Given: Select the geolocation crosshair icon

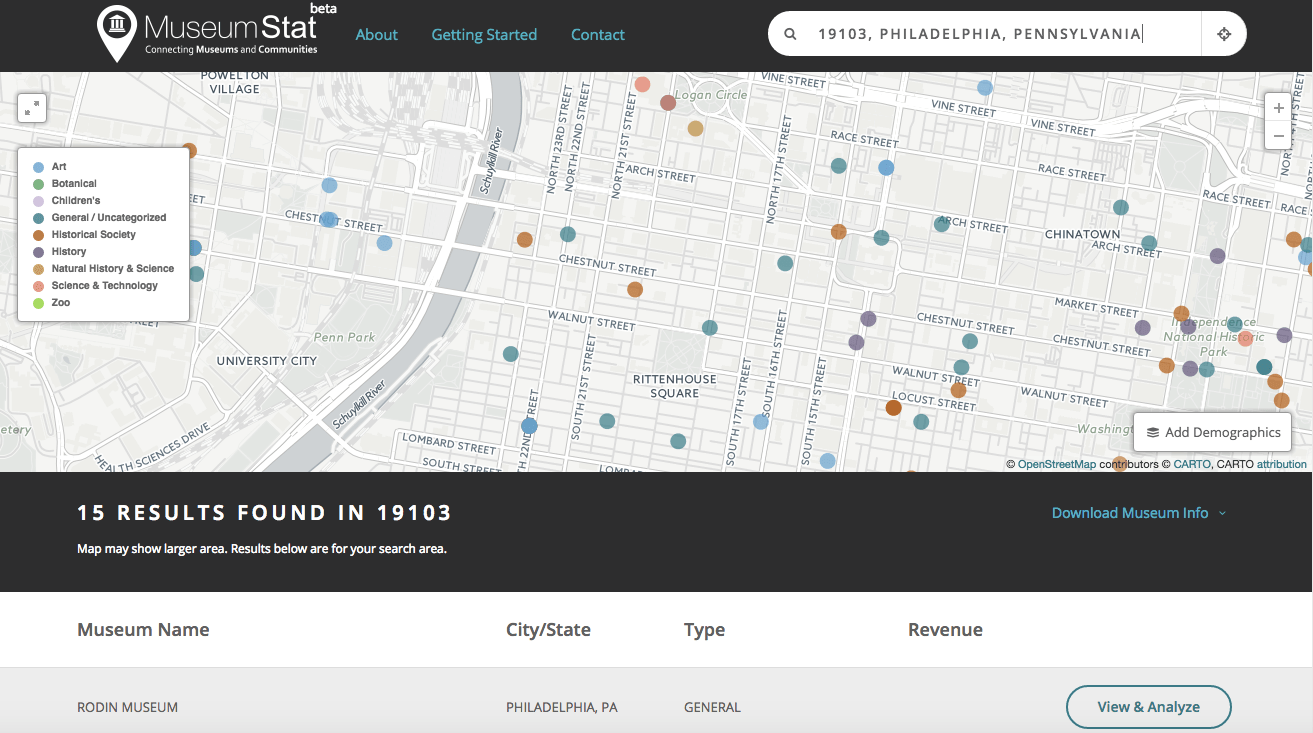Looking at the screenshot, I should (x=1224, y=33).
